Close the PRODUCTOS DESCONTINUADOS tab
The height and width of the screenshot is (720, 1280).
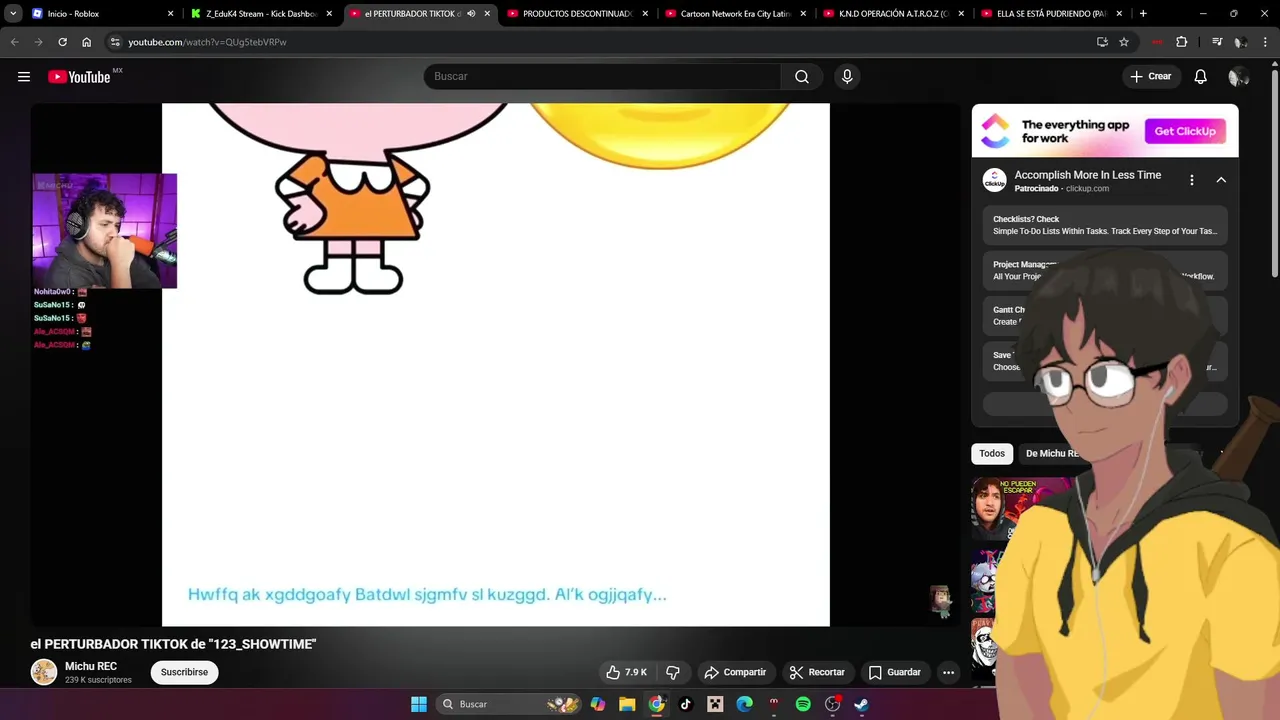coord(645,14)
